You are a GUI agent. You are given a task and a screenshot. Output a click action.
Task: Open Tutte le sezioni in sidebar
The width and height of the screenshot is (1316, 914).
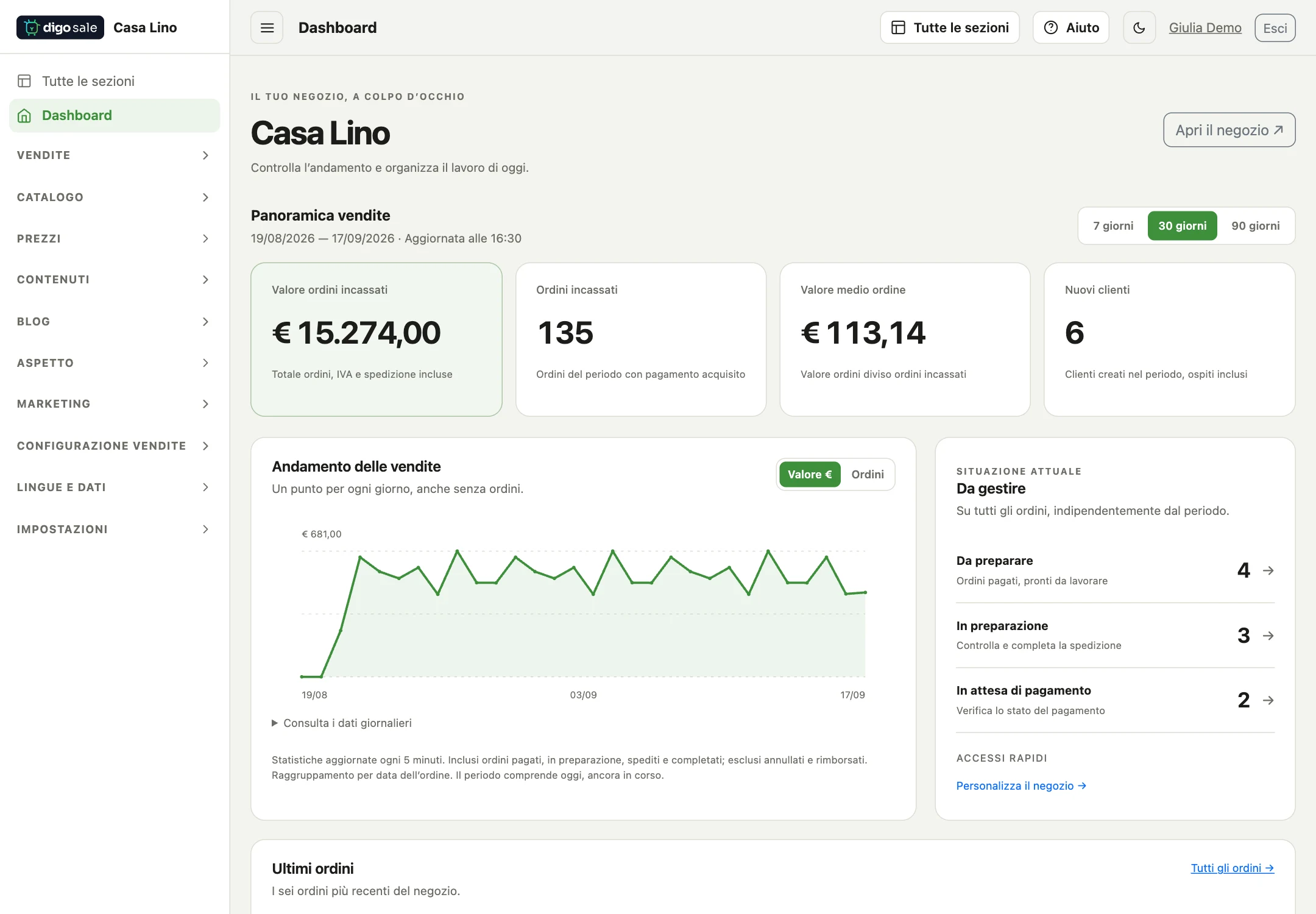point(115,81)
